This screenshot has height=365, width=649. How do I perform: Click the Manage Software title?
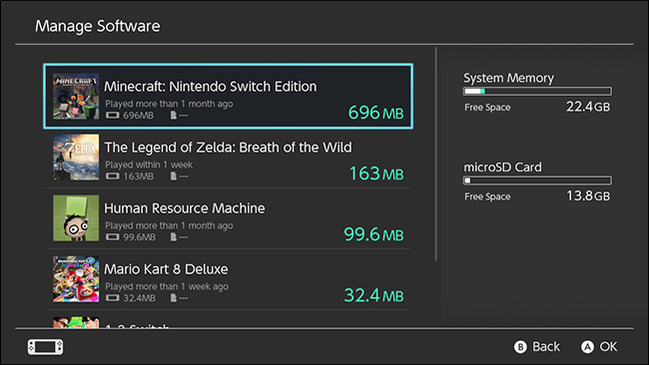click(97, 26)
